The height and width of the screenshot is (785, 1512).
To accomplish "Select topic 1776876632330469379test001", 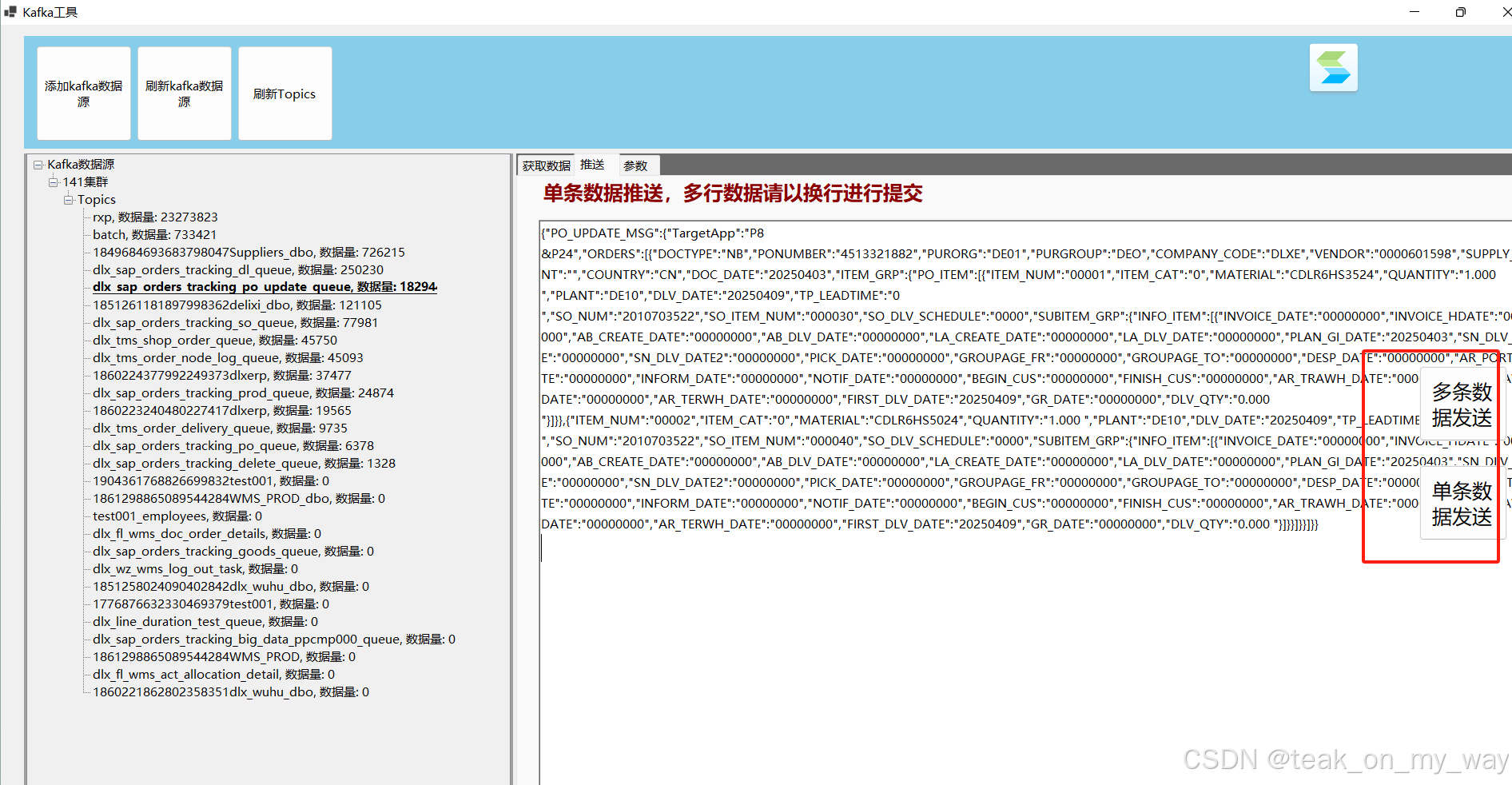I will [211, 604].
